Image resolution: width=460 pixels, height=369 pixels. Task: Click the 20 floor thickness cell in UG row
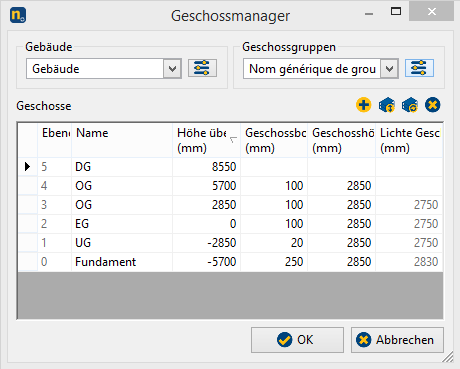coord(274,243)
